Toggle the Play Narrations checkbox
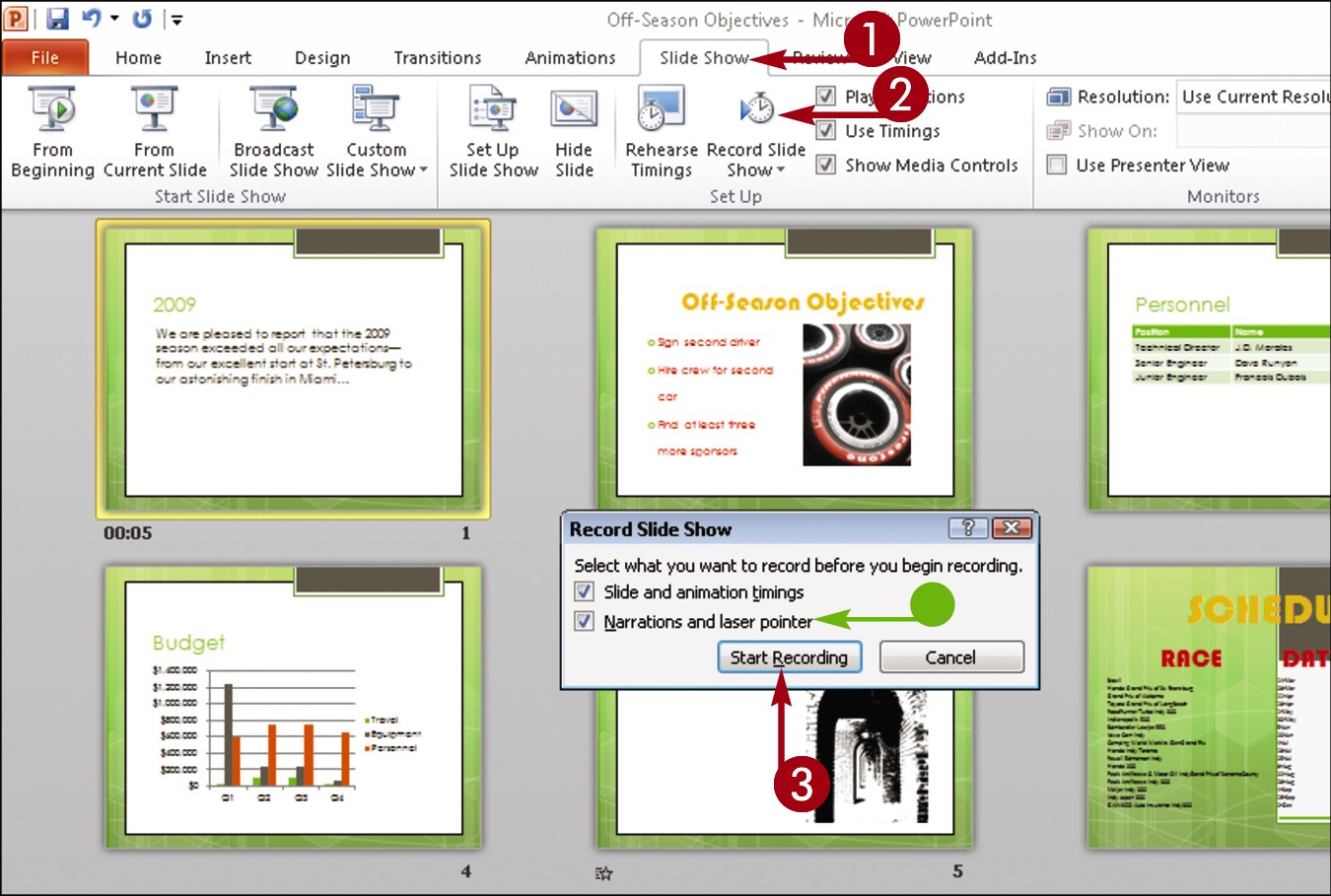The width and height of the screenshot is (1331, 896). point(826,96)
